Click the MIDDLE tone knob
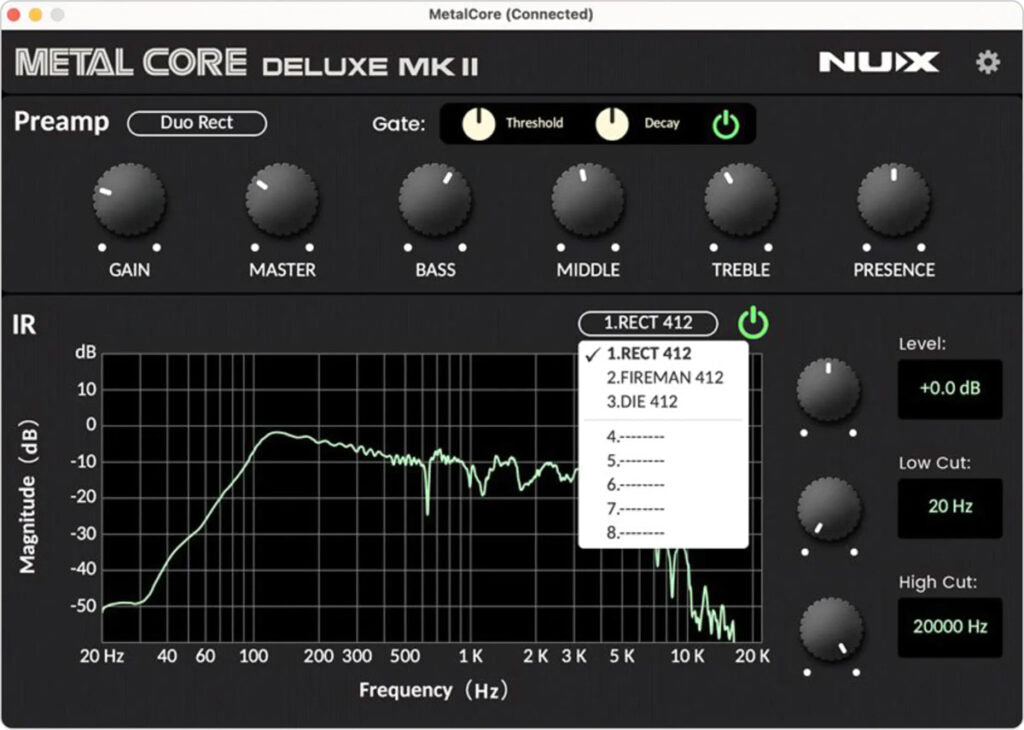The width and height of the screenshot is (1024, 730). pos(588,199)
